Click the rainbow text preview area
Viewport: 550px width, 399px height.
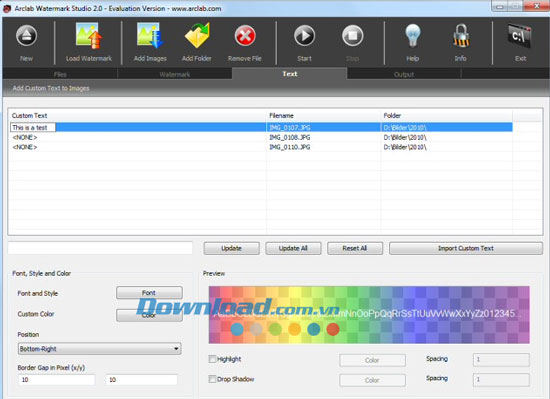click(369, 315)
